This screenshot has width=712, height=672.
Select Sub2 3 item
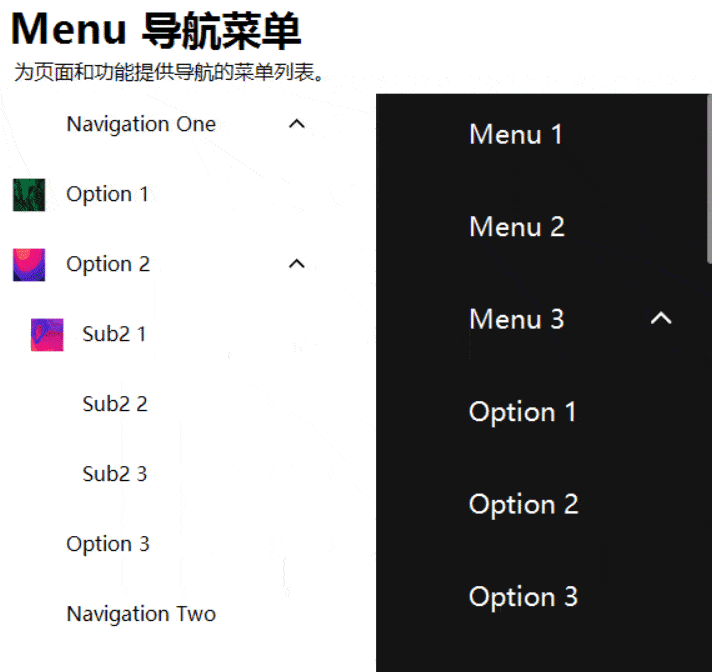114,474
